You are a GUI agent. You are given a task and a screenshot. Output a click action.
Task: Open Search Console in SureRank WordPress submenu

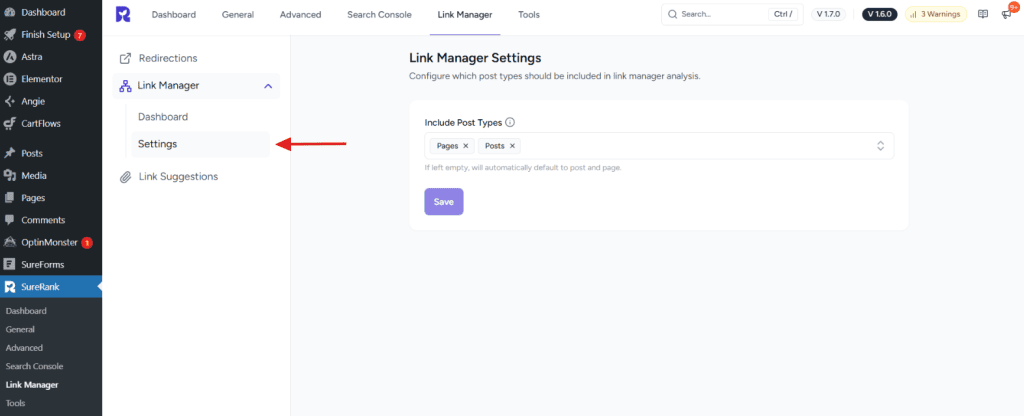coord(35,366)
